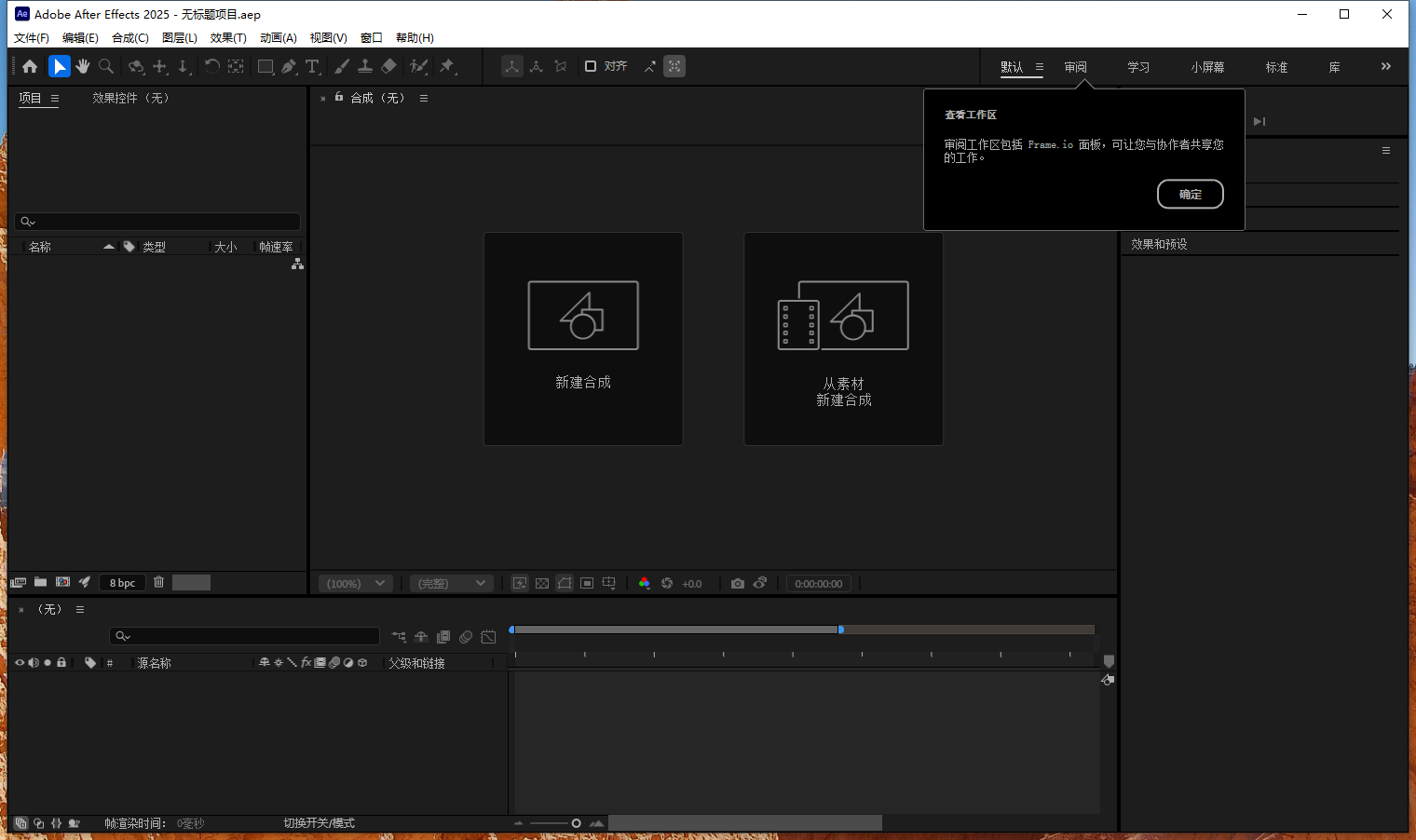Image resolution: width=1416 pixels, height=840 pixels.
Task: Open a new composition settings dialog
Action: click(583, 339)
